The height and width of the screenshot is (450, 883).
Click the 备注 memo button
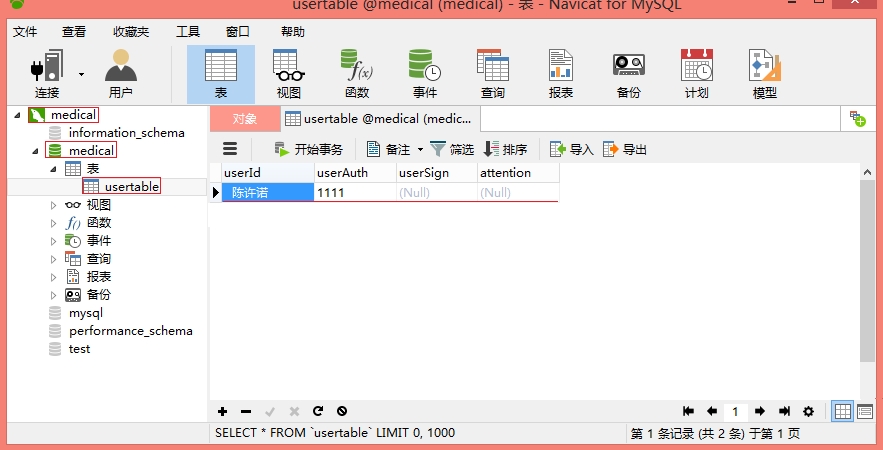389,149
